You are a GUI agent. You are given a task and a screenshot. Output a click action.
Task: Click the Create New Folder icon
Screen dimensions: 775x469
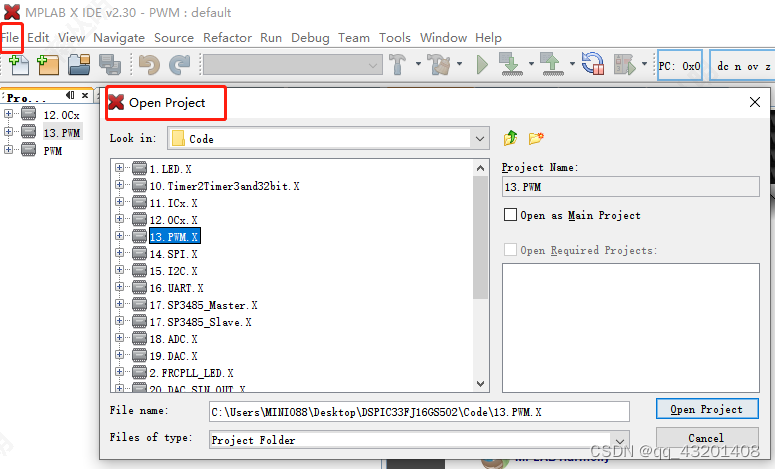[536, 138]
